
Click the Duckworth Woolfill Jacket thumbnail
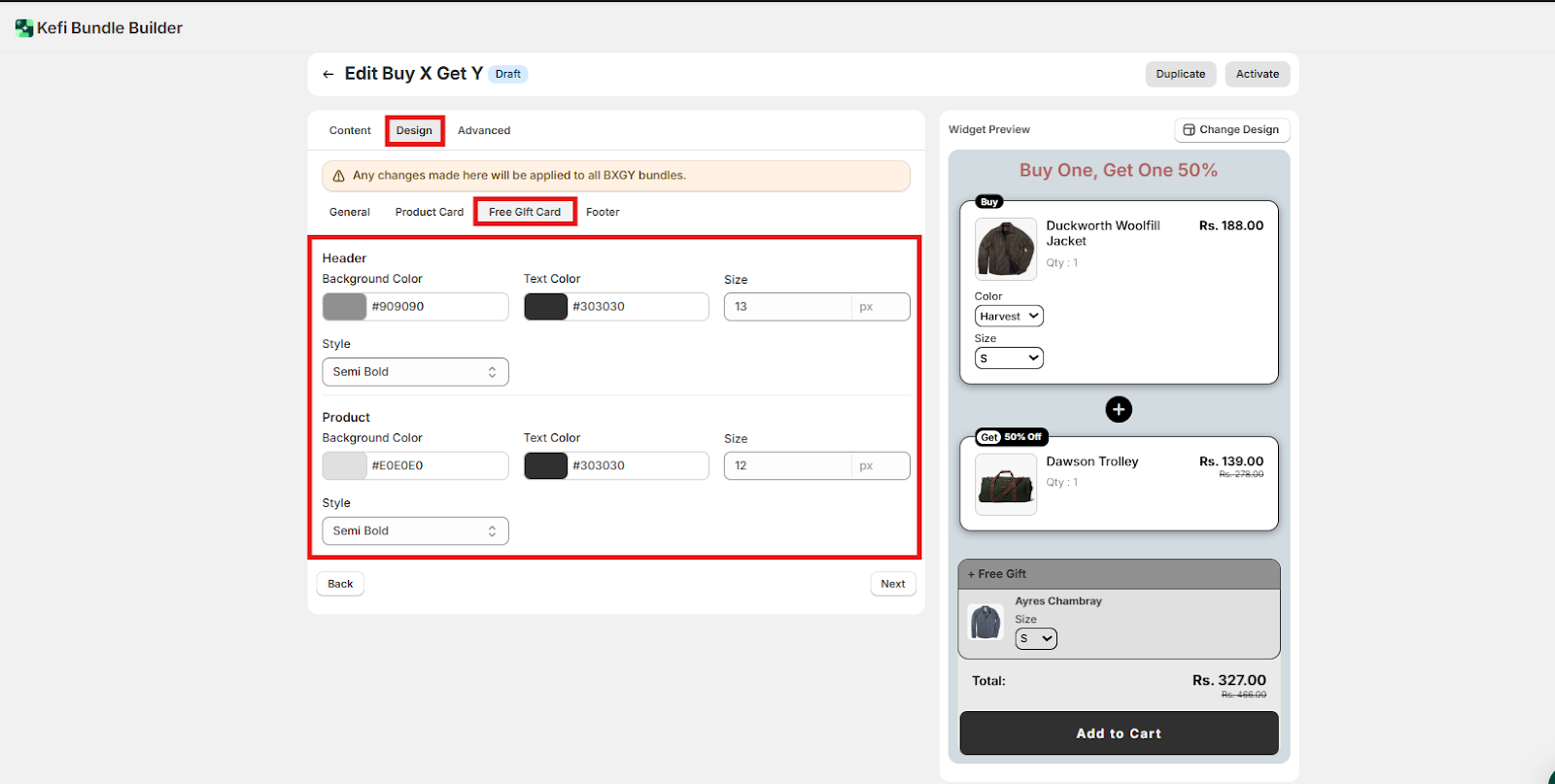point(1005,249)
